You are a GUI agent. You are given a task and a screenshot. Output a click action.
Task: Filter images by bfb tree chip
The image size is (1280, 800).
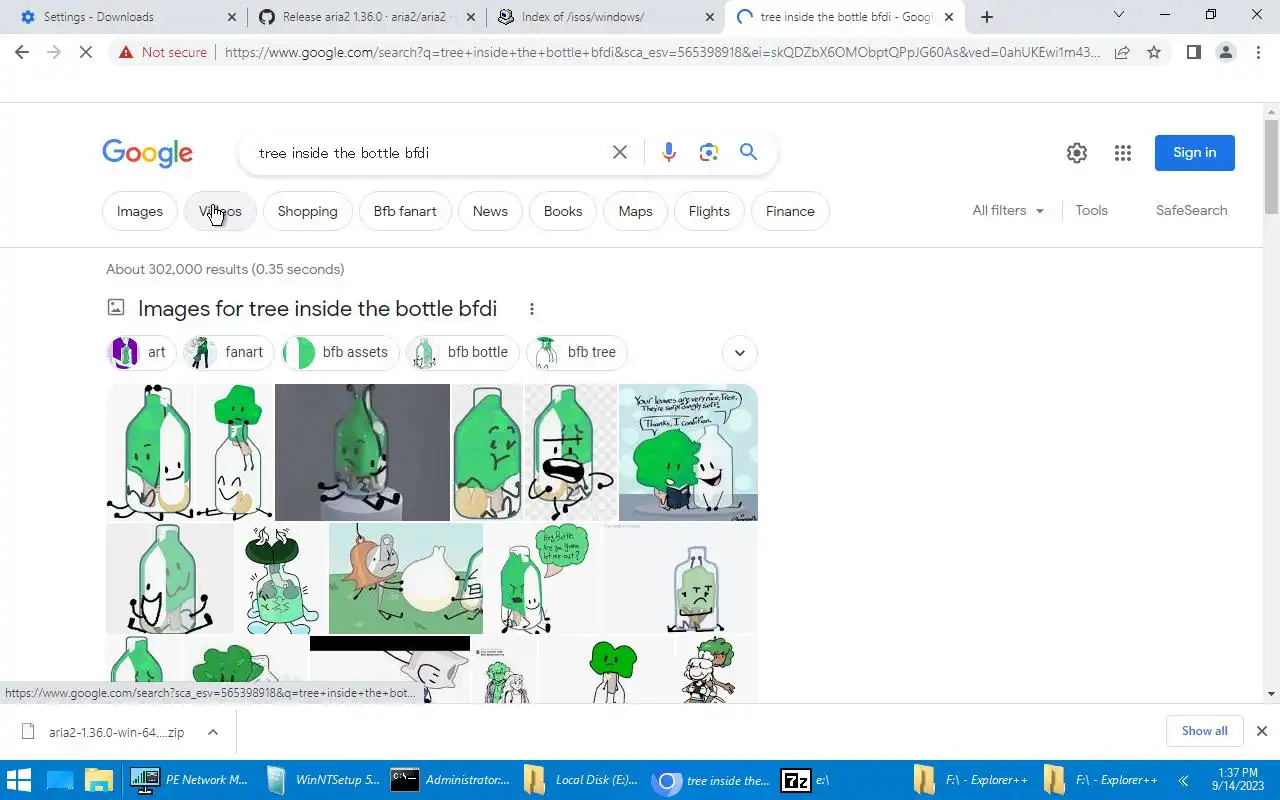(577, 352)
